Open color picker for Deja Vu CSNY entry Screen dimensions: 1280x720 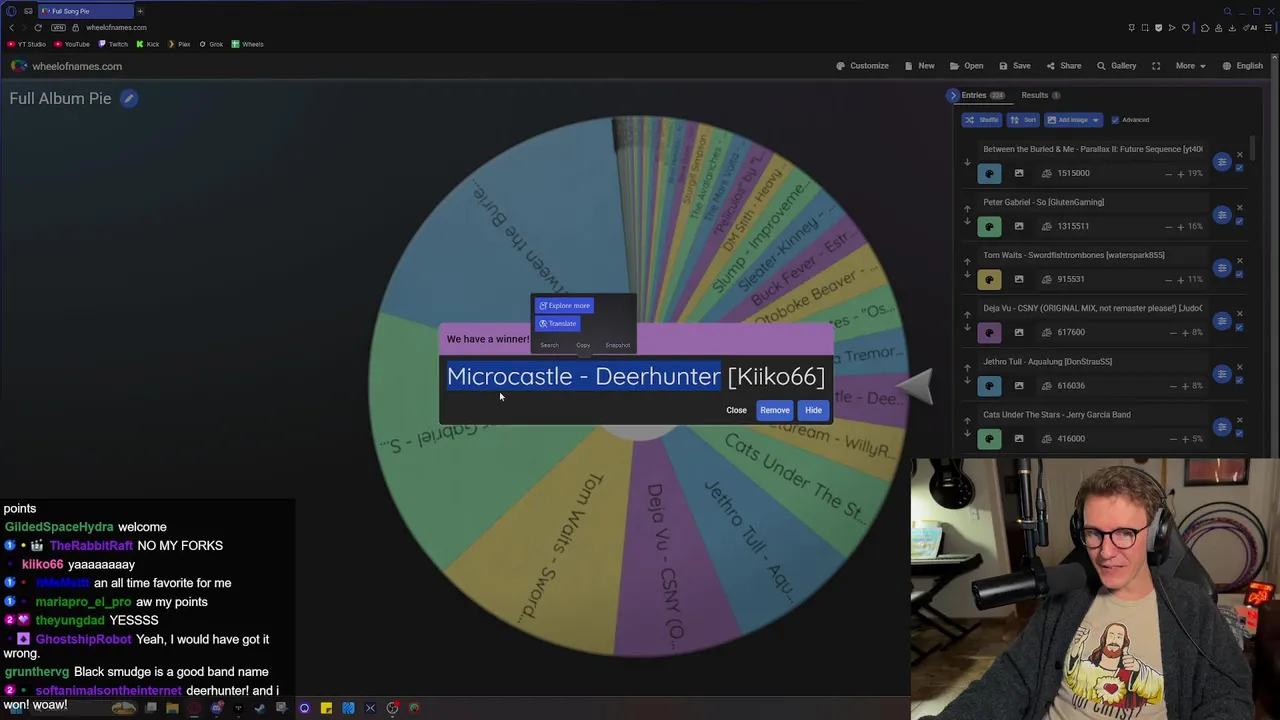pyautogui.click(x=989, y=332)
